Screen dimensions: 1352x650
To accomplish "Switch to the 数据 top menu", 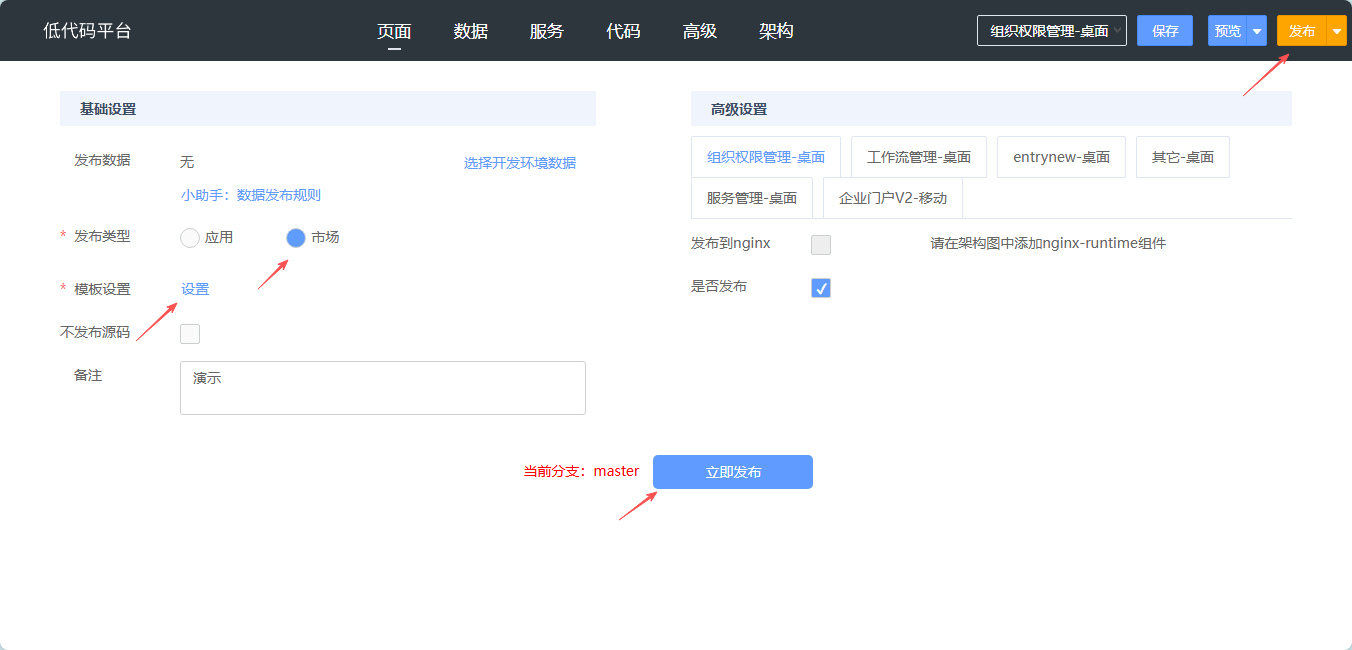I will click(471, 31).
